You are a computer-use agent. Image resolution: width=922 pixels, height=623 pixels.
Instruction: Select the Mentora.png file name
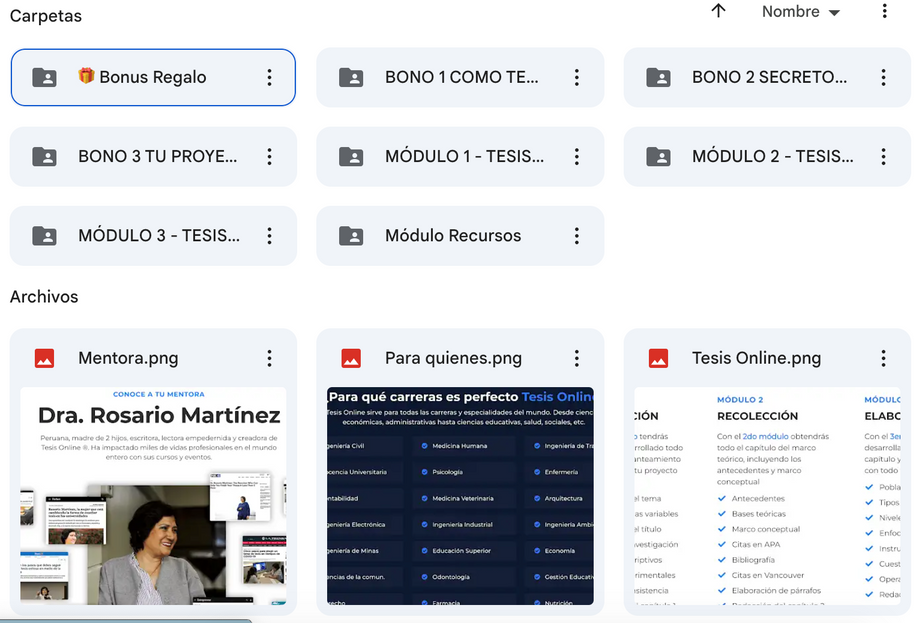coord(128,358)
